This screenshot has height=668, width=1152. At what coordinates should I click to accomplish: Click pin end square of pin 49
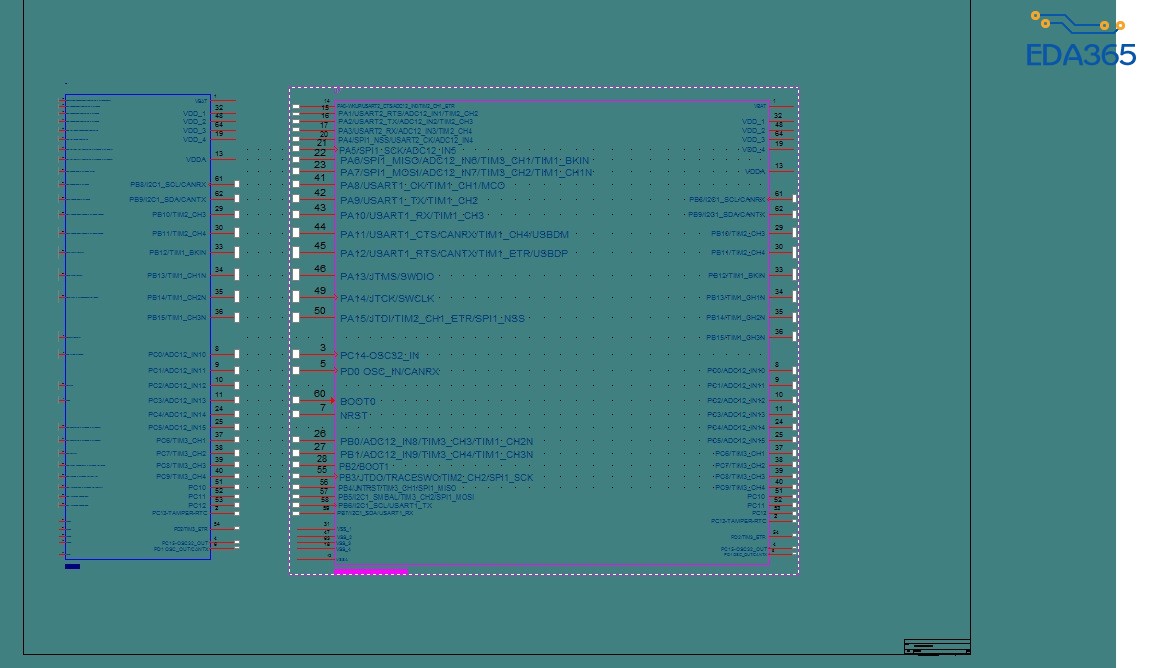(x=296, y=297)
